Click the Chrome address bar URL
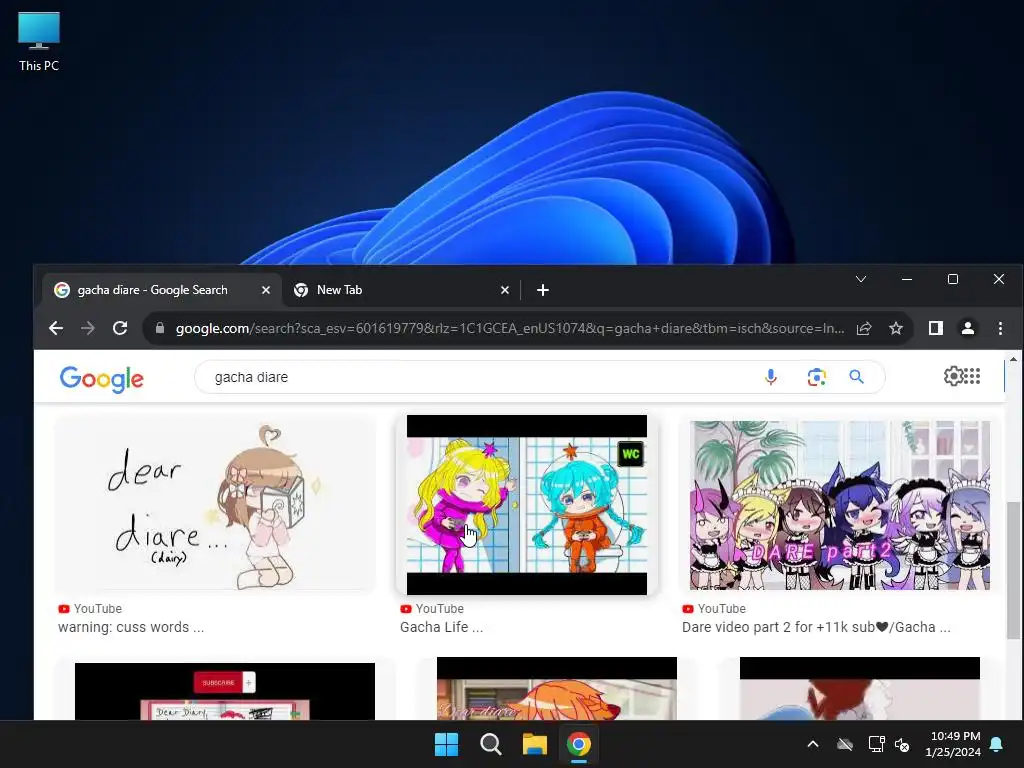The height and width of the screenshot is (768, 1024). tap(510, 328)
